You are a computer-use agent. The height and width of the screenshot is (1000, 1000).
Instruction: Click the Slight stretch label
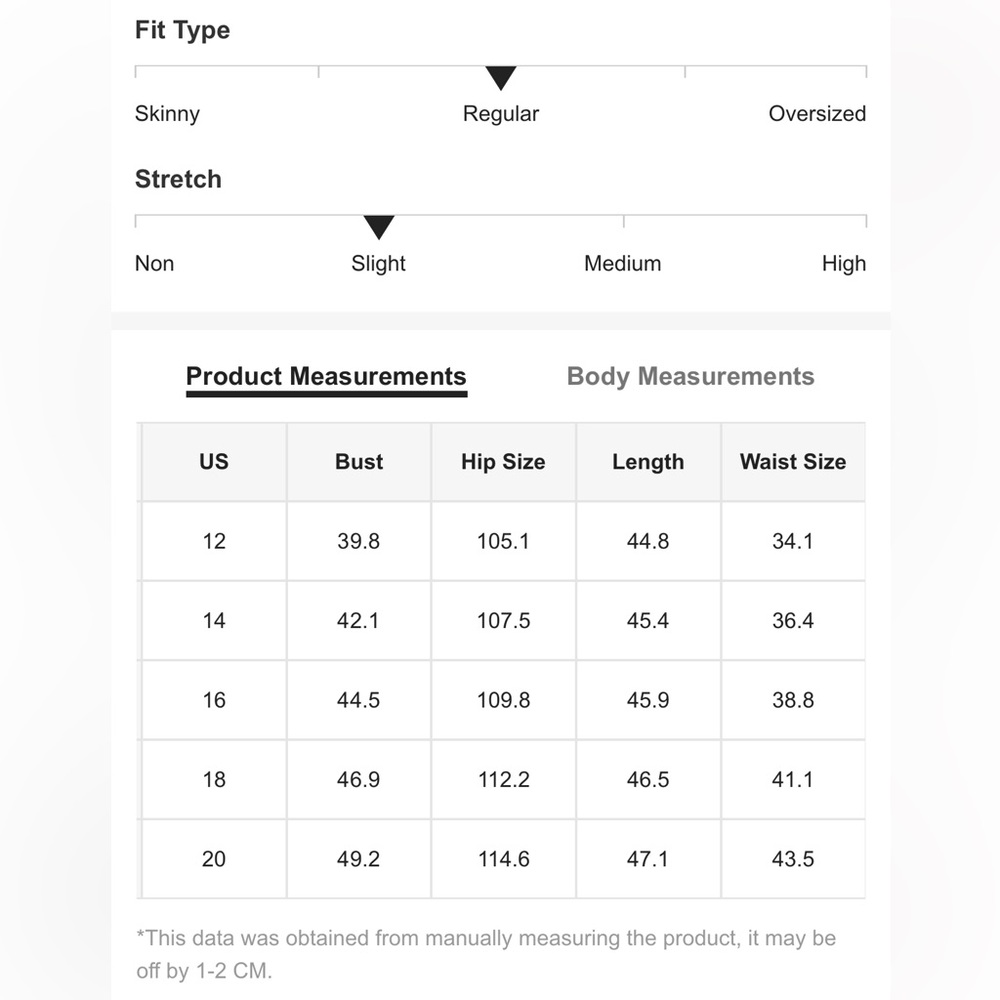(x=378, y=263)
